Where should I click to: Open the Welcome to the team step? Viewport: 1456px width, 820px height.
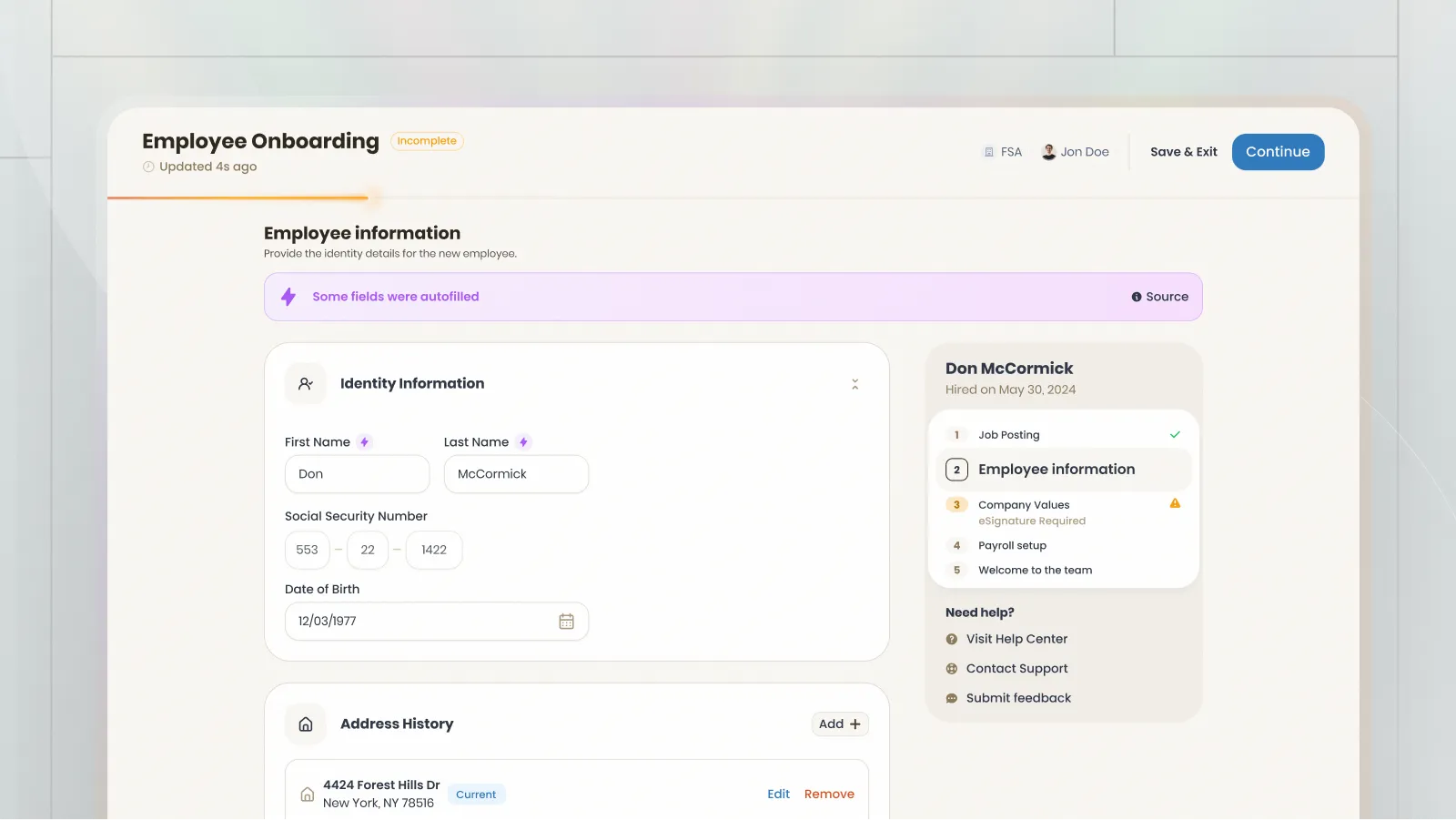tap(1063, 571)
